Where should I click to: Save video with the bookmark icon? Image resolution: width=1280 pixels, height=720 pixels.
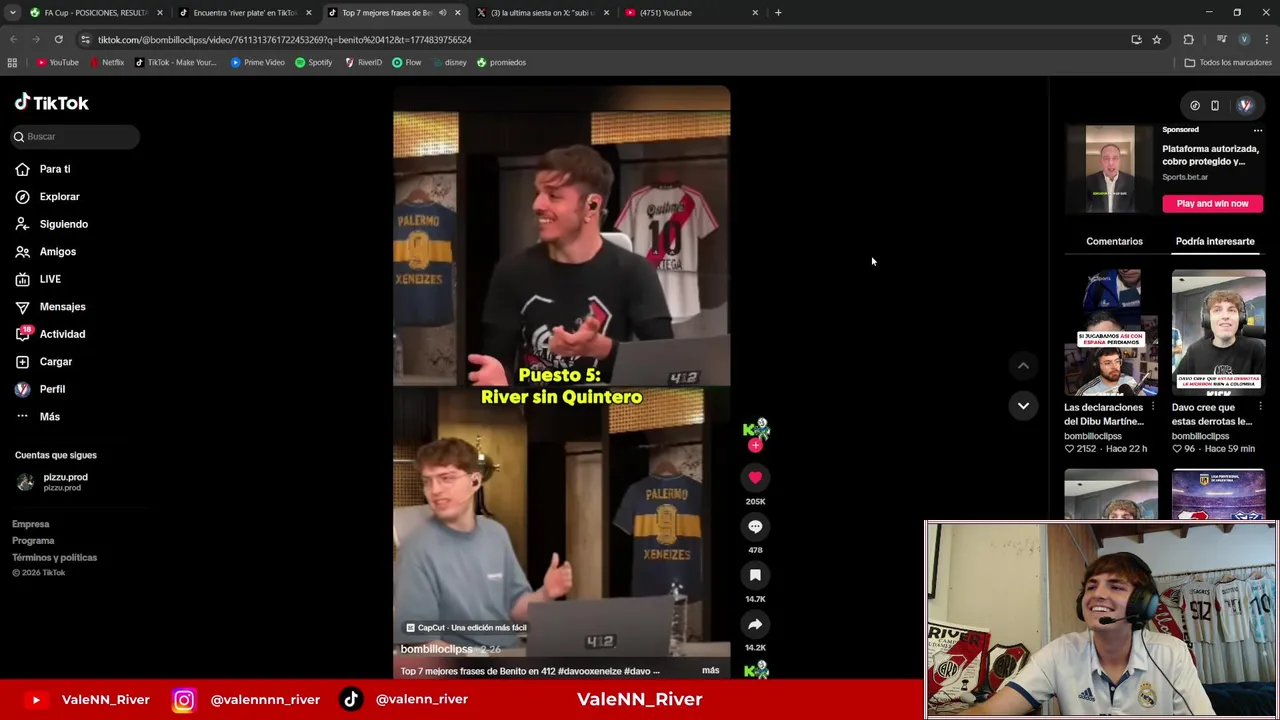click(x=755, y=575)
